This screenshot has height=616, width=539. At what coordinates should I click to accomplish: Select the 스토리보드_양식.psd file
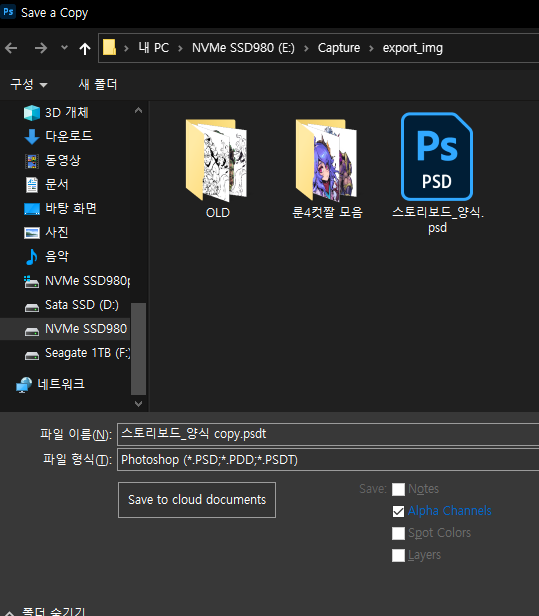click(x=437, y=173)
